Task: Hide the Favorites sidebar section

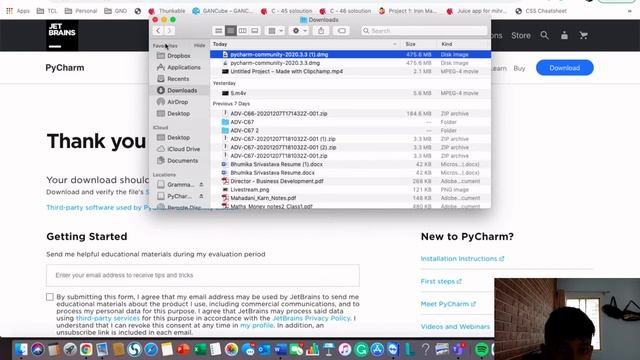Action: coord(199,45)
